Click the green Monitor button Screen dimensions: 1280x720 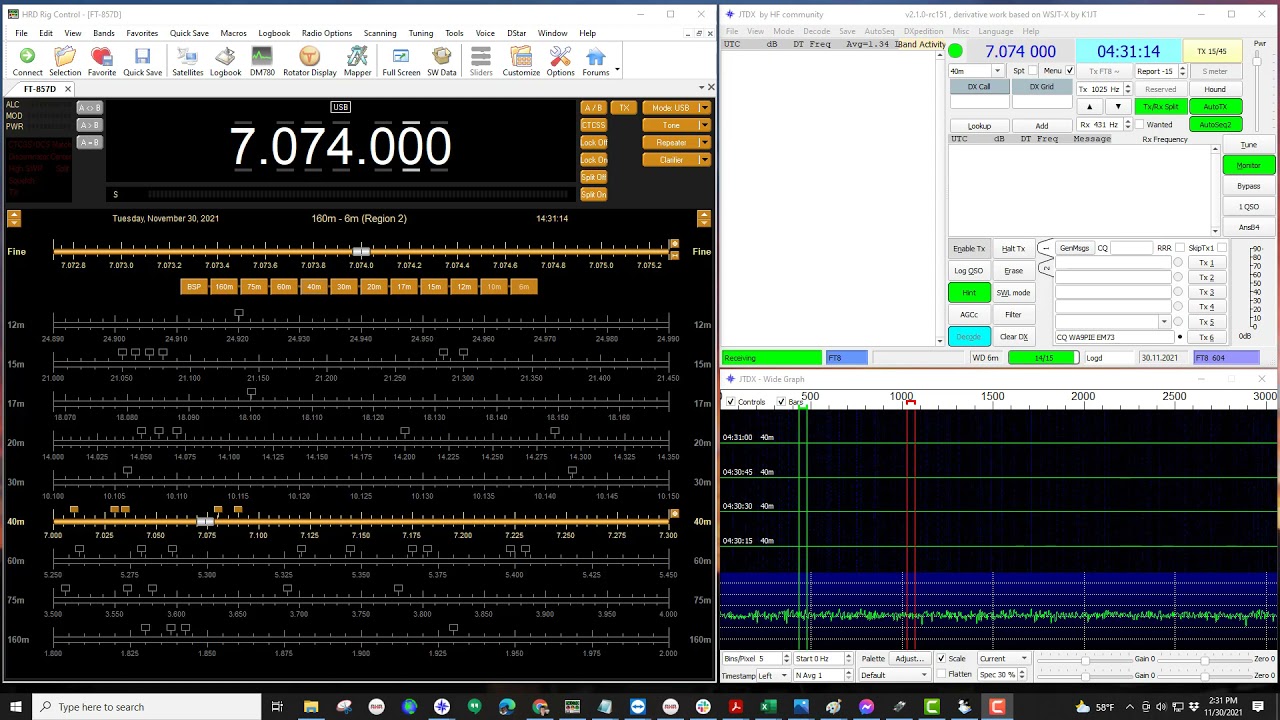[1249, 165]
